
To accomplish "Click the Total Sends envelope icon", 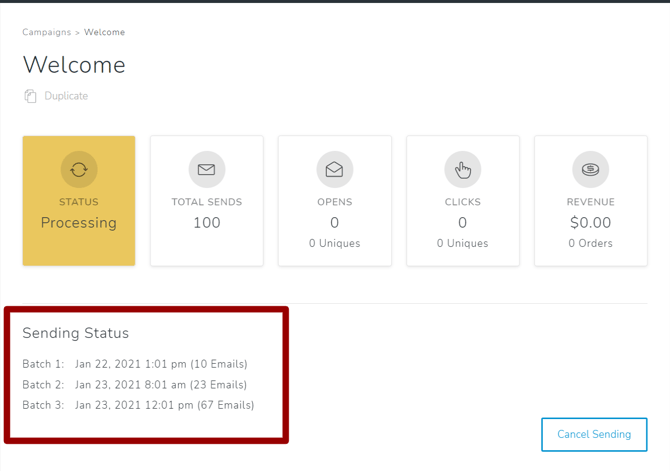I will click(207, 170).
